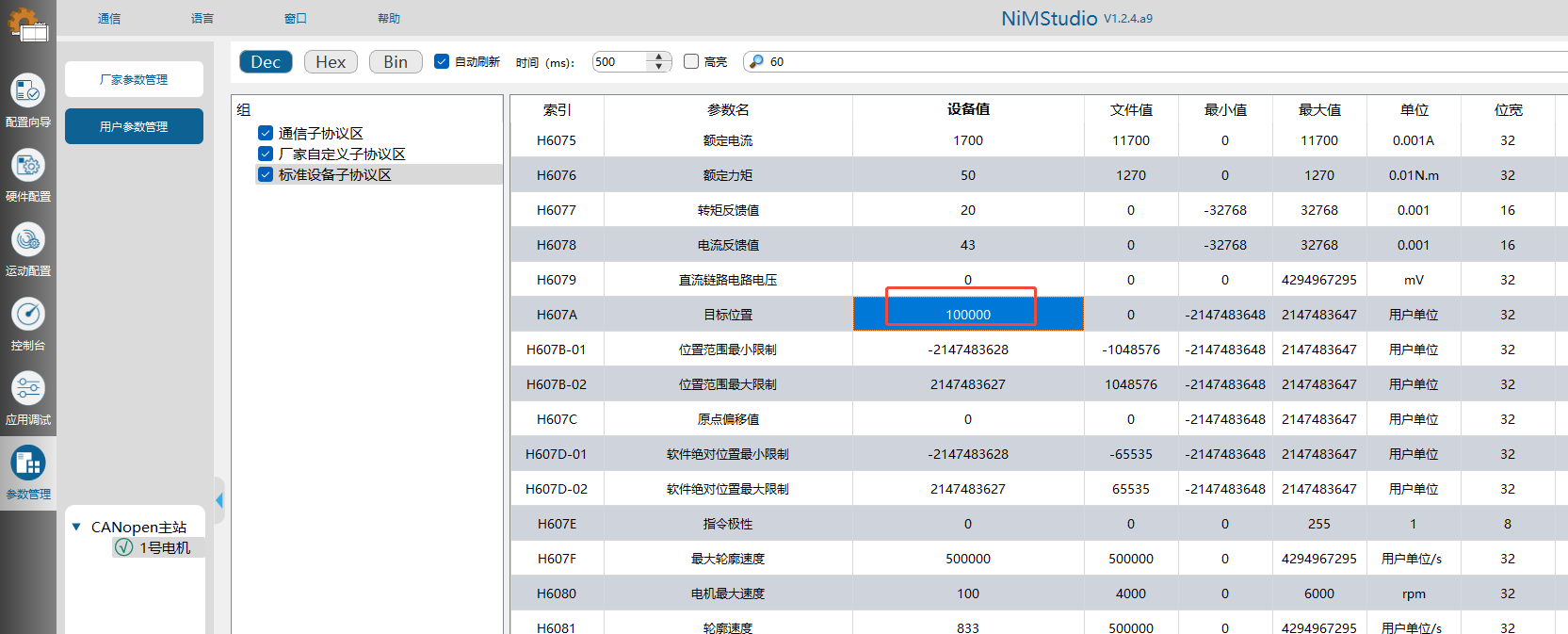The image size is (1568, 634).
Task: Select CANopen主站 tree item
Action: 138,527
